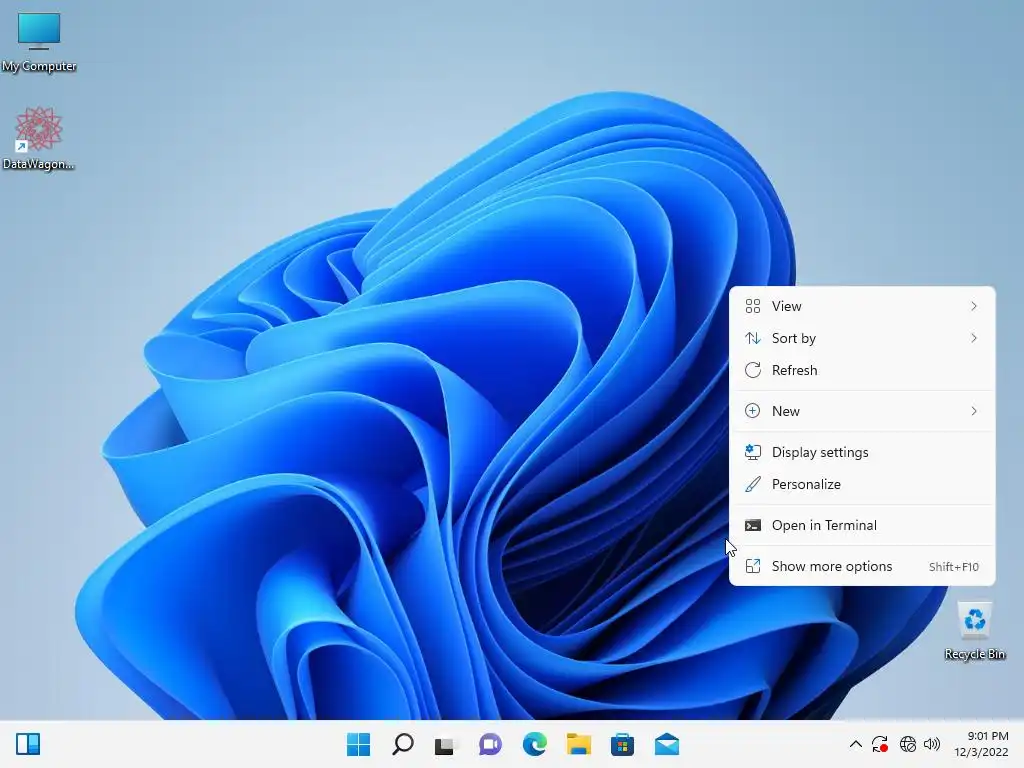Open Microsoft Store from taskbar
Viewport: 1024px width, 768px height.
coord(622,744)
